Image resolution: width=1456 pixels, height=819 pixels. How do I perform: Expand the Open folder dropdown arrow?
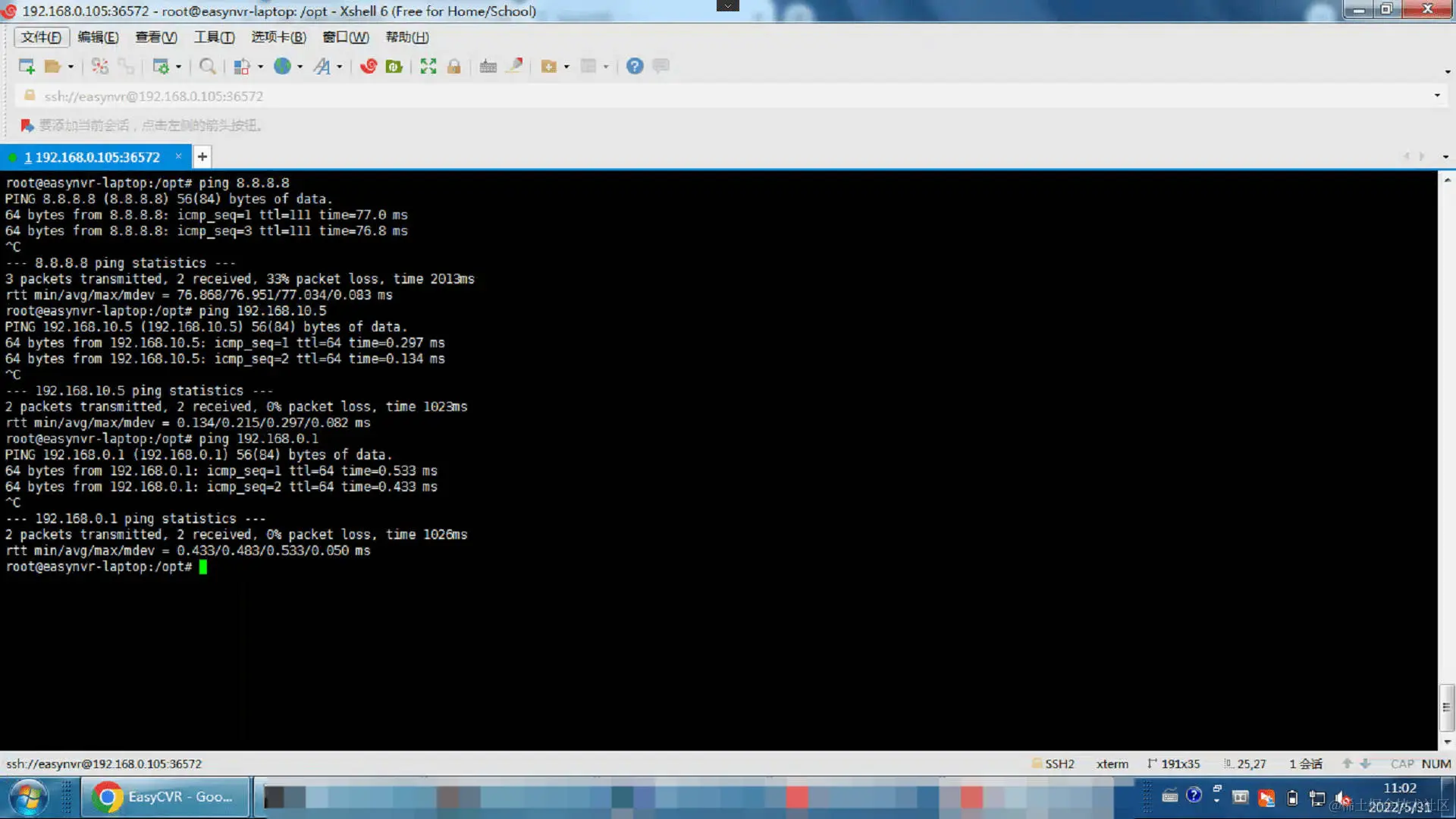point(71,67)
